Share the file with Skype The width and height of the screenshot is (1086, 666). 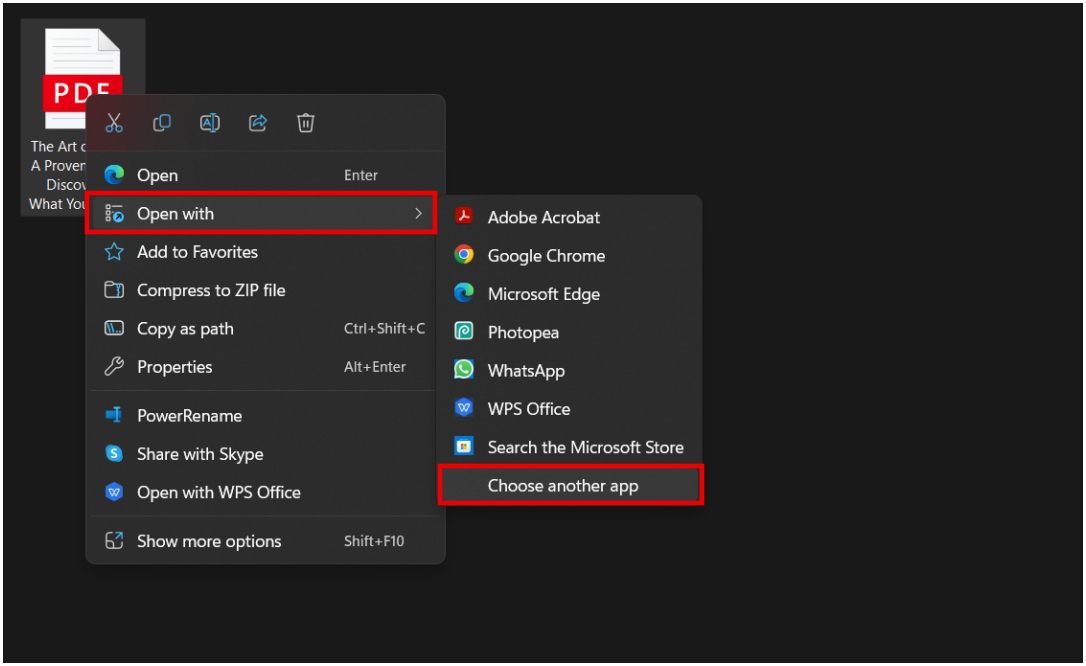pos(199,454)
